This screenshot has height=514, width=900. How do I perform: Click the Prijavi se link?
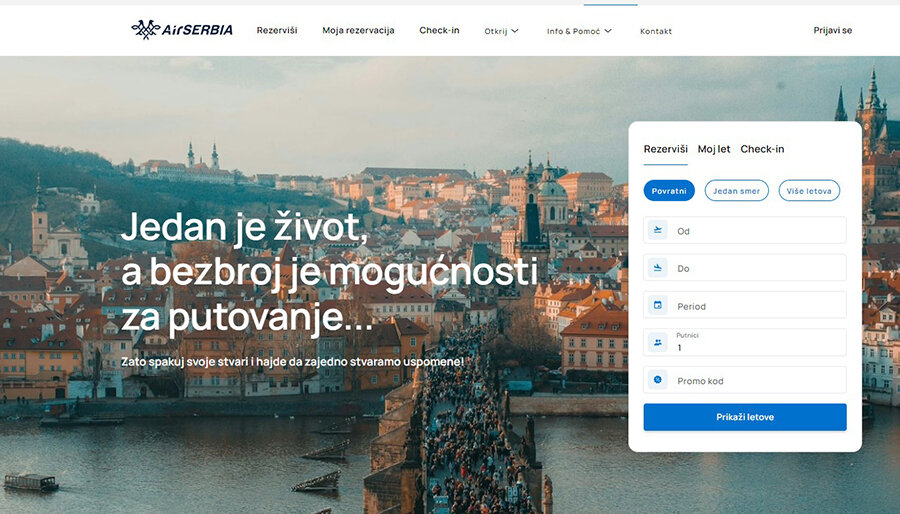tap(832, 30)
